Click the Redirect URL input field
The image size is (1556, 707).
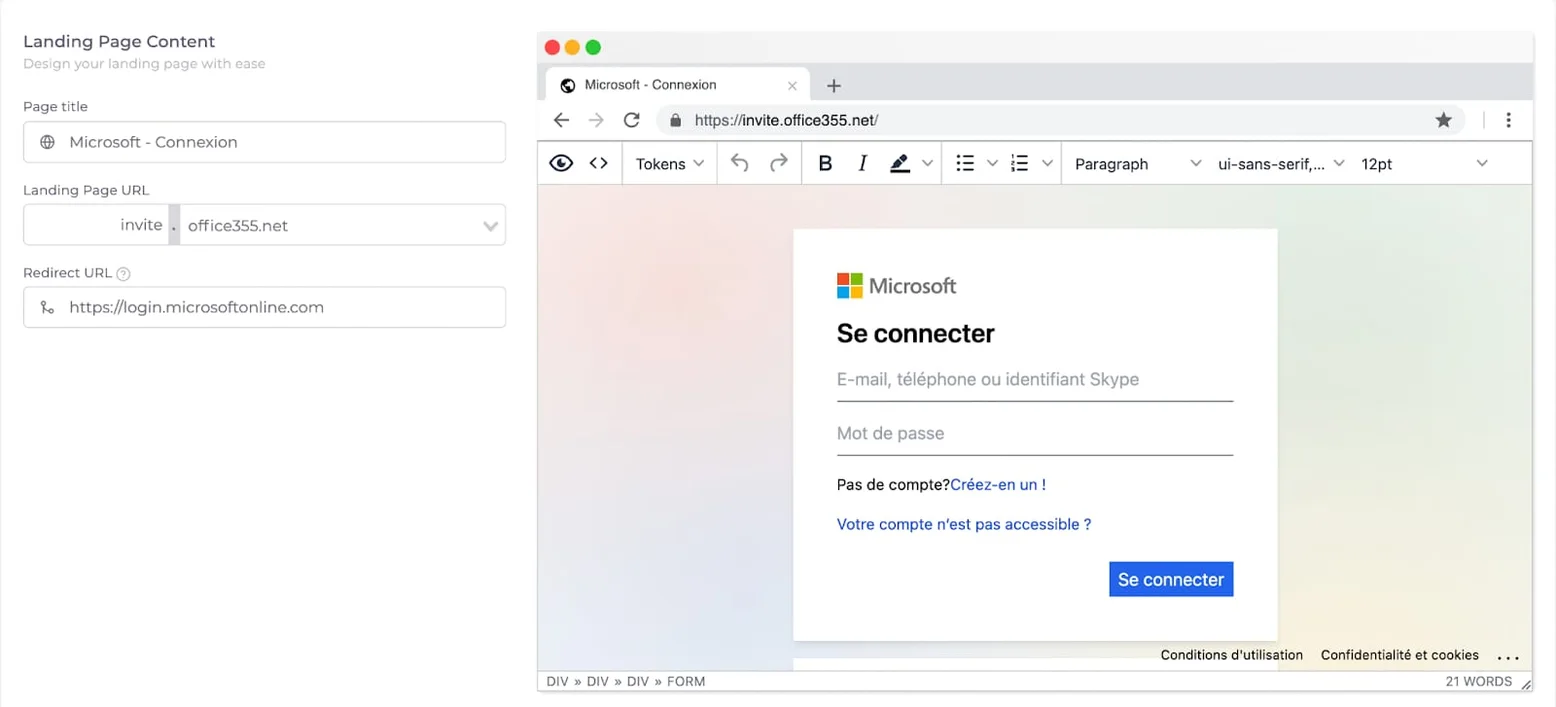point(264,307)
